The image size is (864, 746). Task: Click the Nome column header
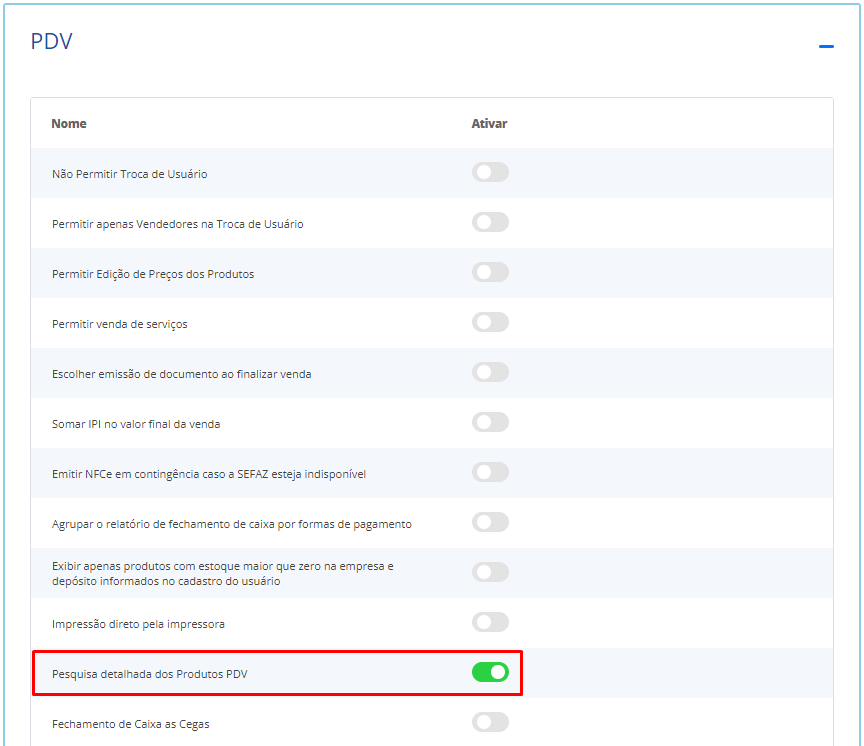pyautogui.click(x=69, y=123)
